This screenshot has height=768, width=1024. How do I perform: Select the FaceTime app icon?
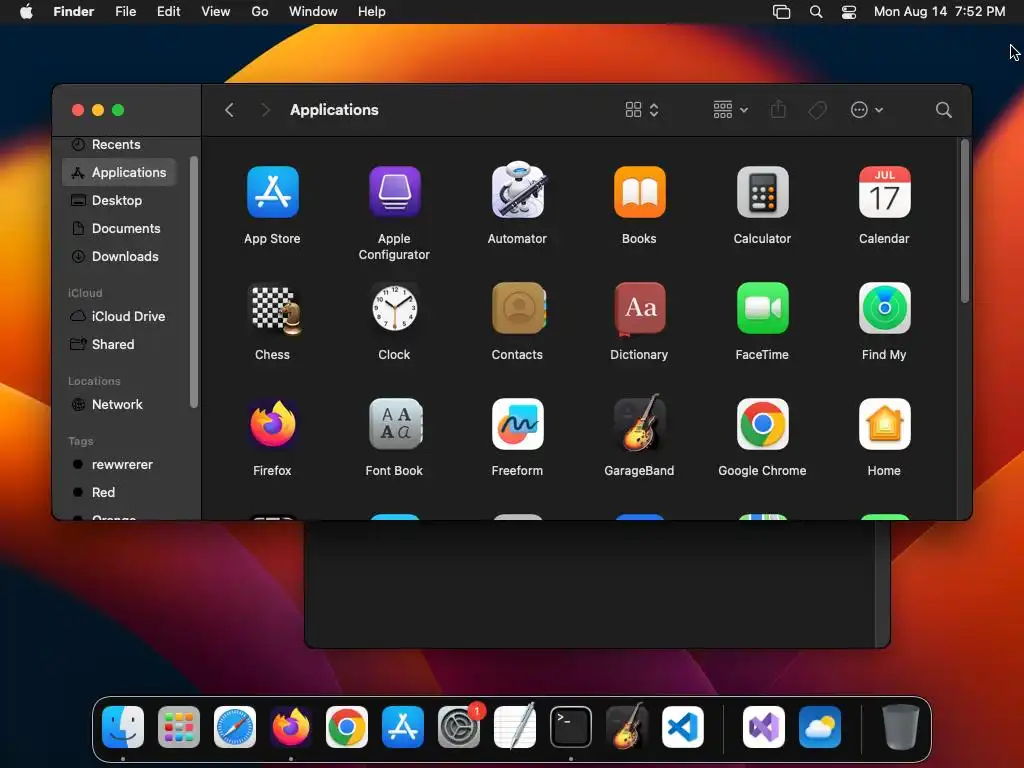click(x=762, y=308)
